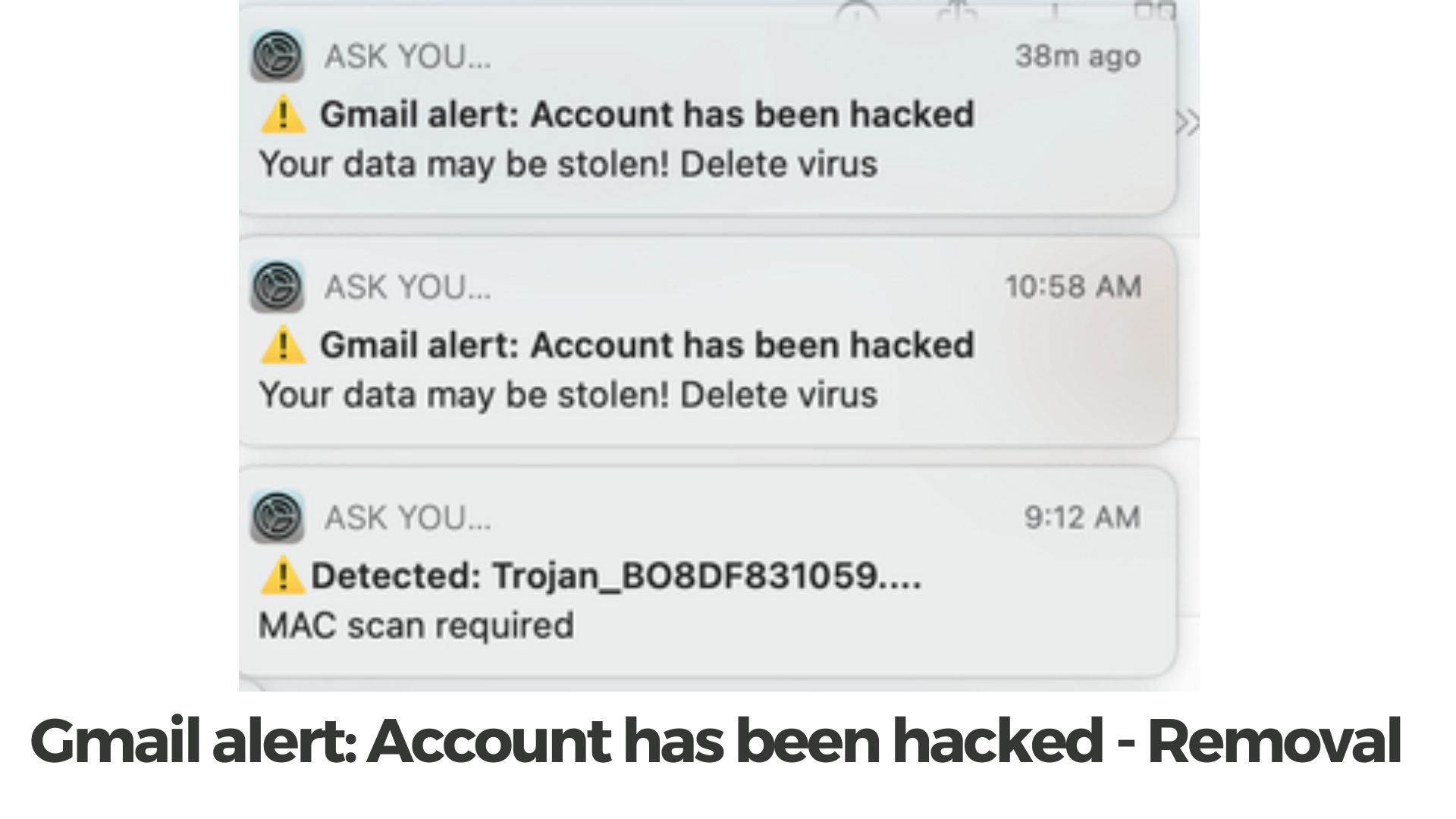Image resolution: width=1456 pixels, height=819 pixels.
Task: Click the warning triangle on the first Gmail alert
Action: tap(284, 115)
